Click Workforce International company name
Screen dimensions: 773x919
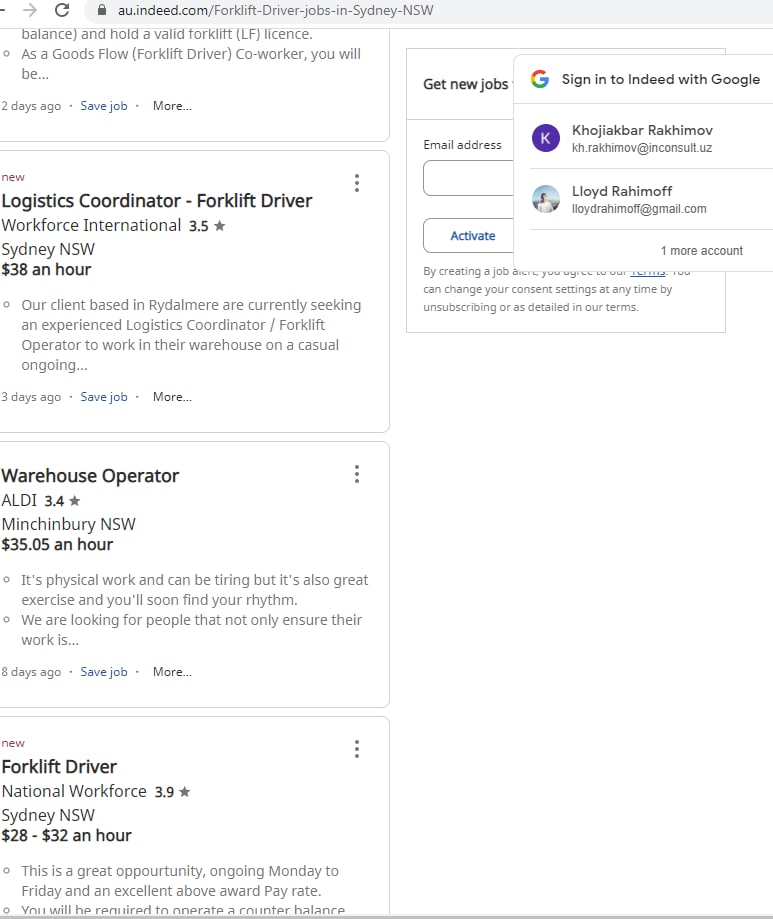pyautogui.click(x=91, y=226)
